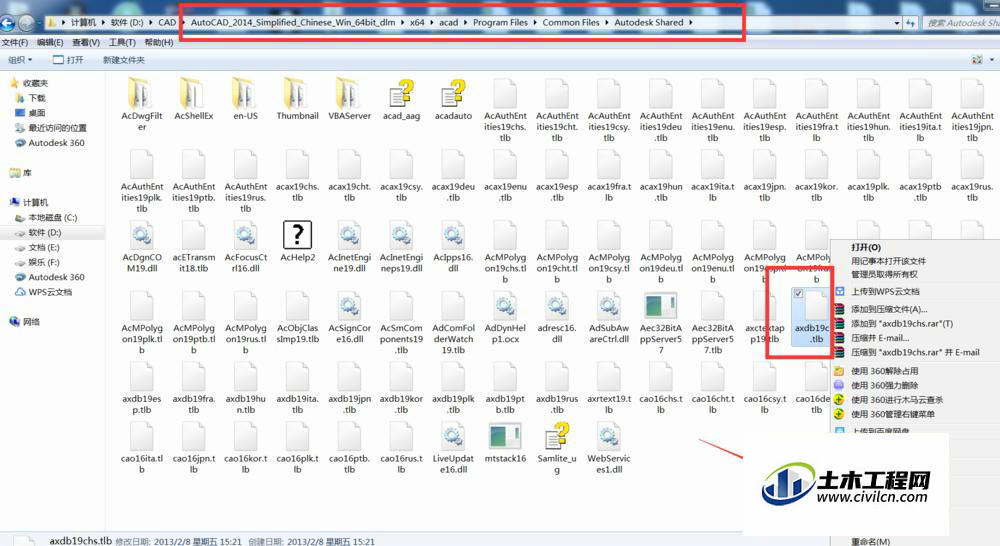
Task: Choose 添加到压缩文件(A)... in context menu
Action: [x=889, y=309]
